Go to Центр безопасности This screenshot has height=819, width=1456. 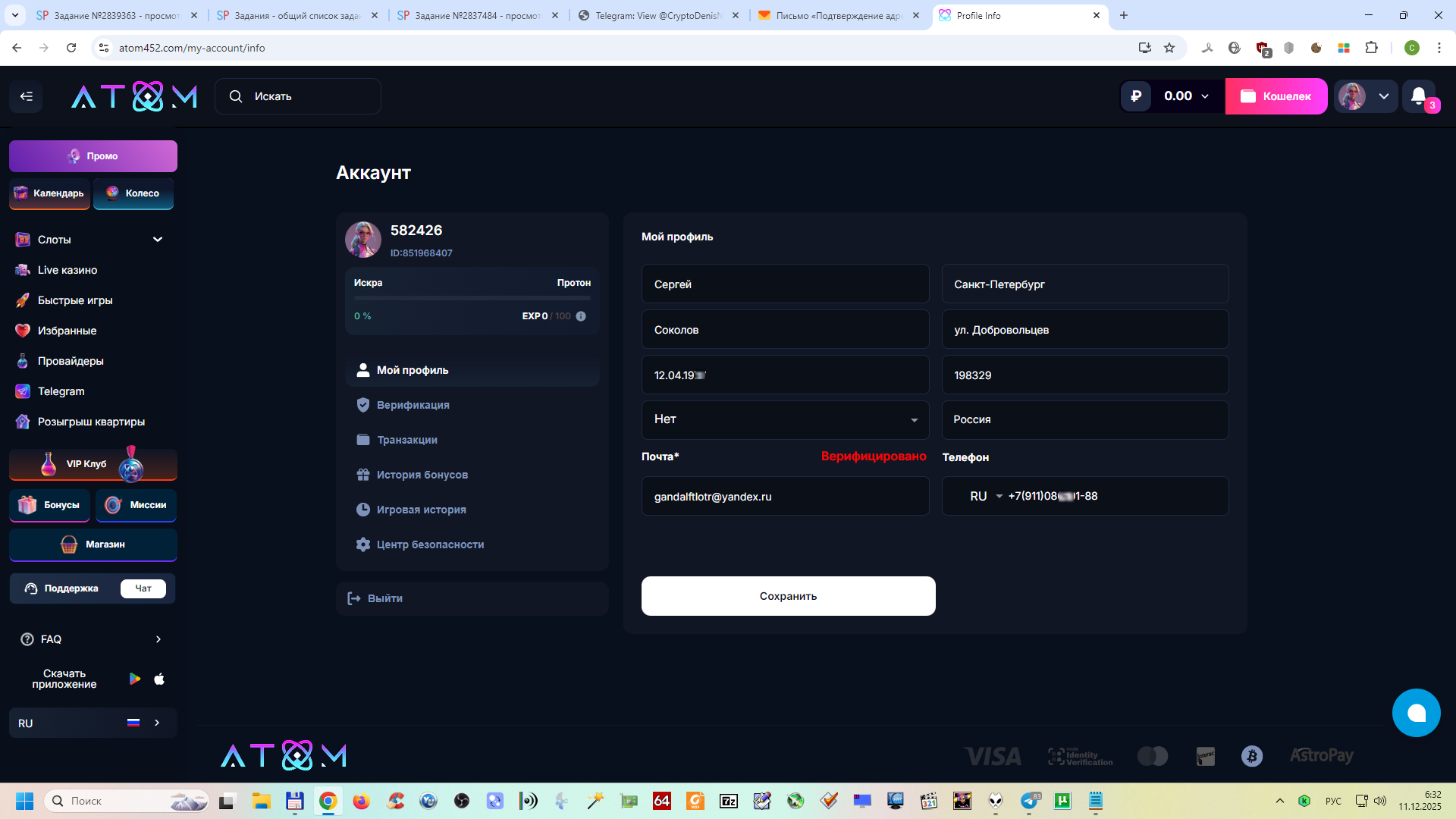430,544
